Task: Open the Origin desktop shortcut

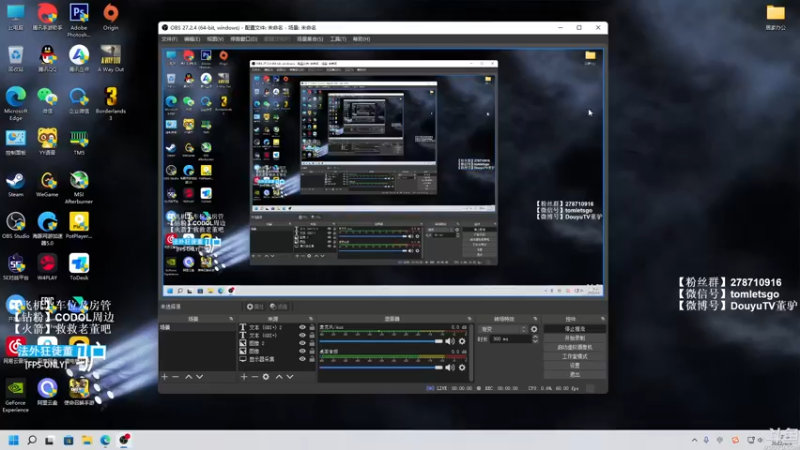Action: pos(110,17)
